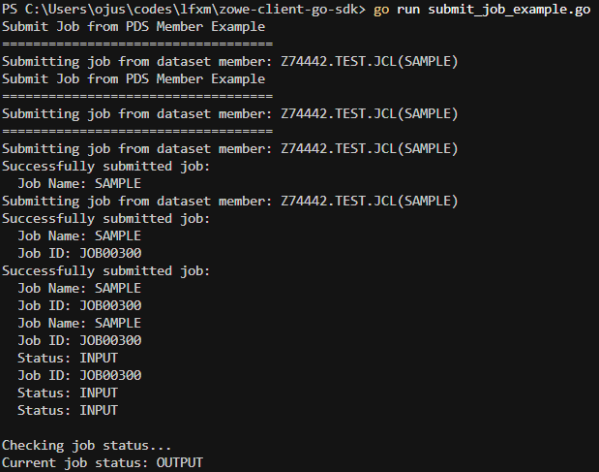Screen dimensions: 599x472
Task: Click Z74442.TEST.JCL(SAMPLE) in the first Submitting line
Action: coord(369,61)
